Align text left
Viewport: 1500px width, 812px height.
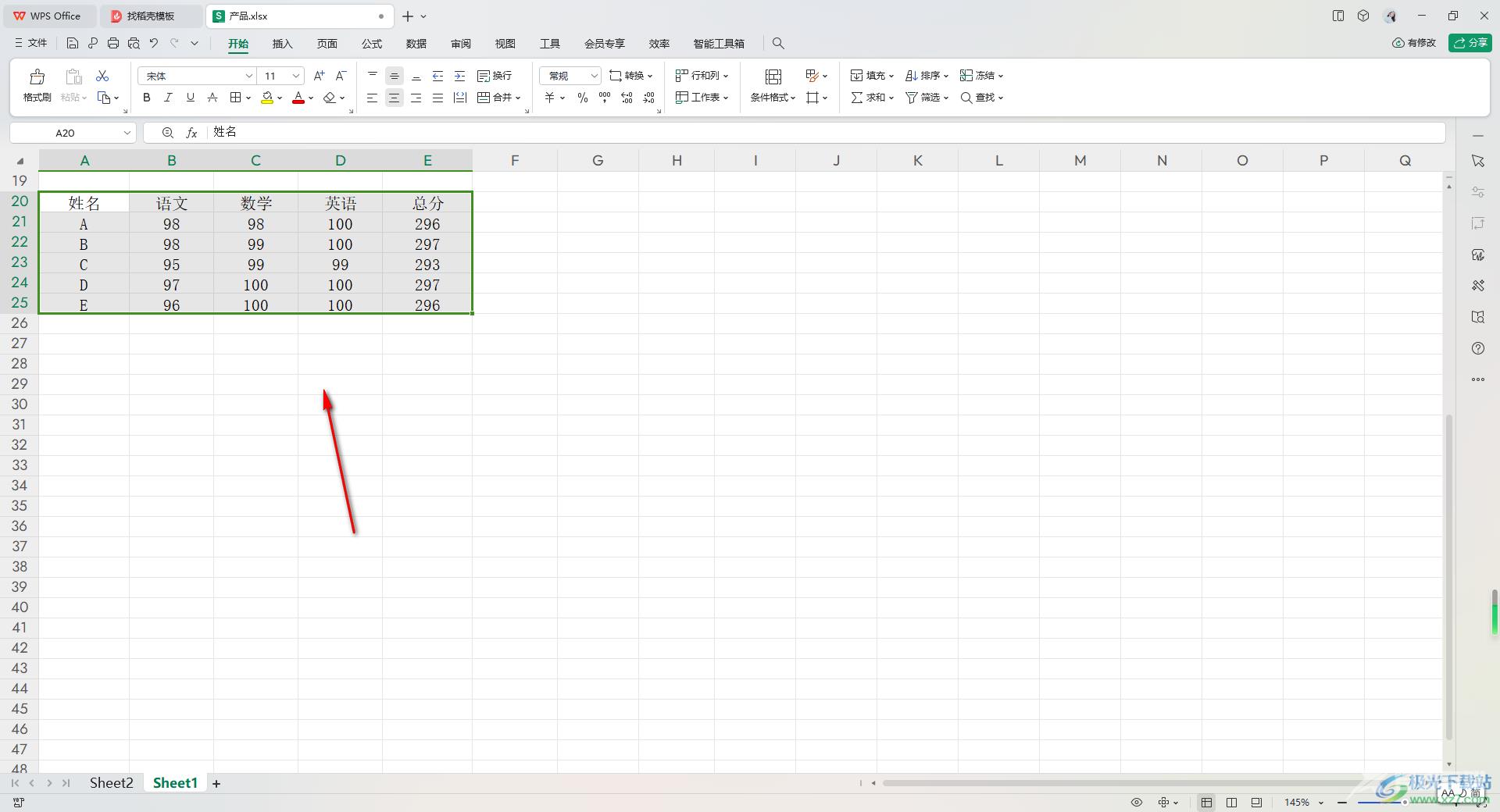coord(373,98)
